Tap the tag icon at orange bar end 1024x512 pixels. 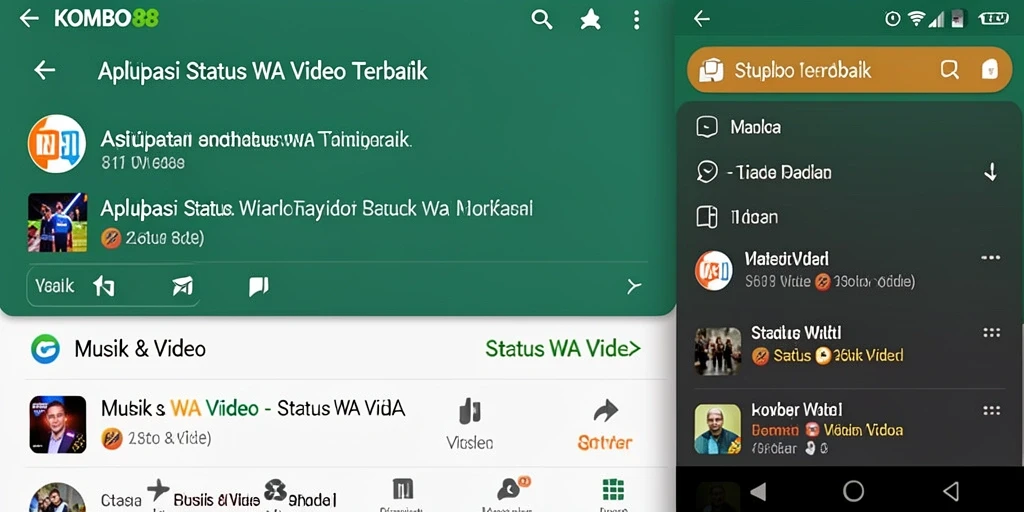(990, 69)
